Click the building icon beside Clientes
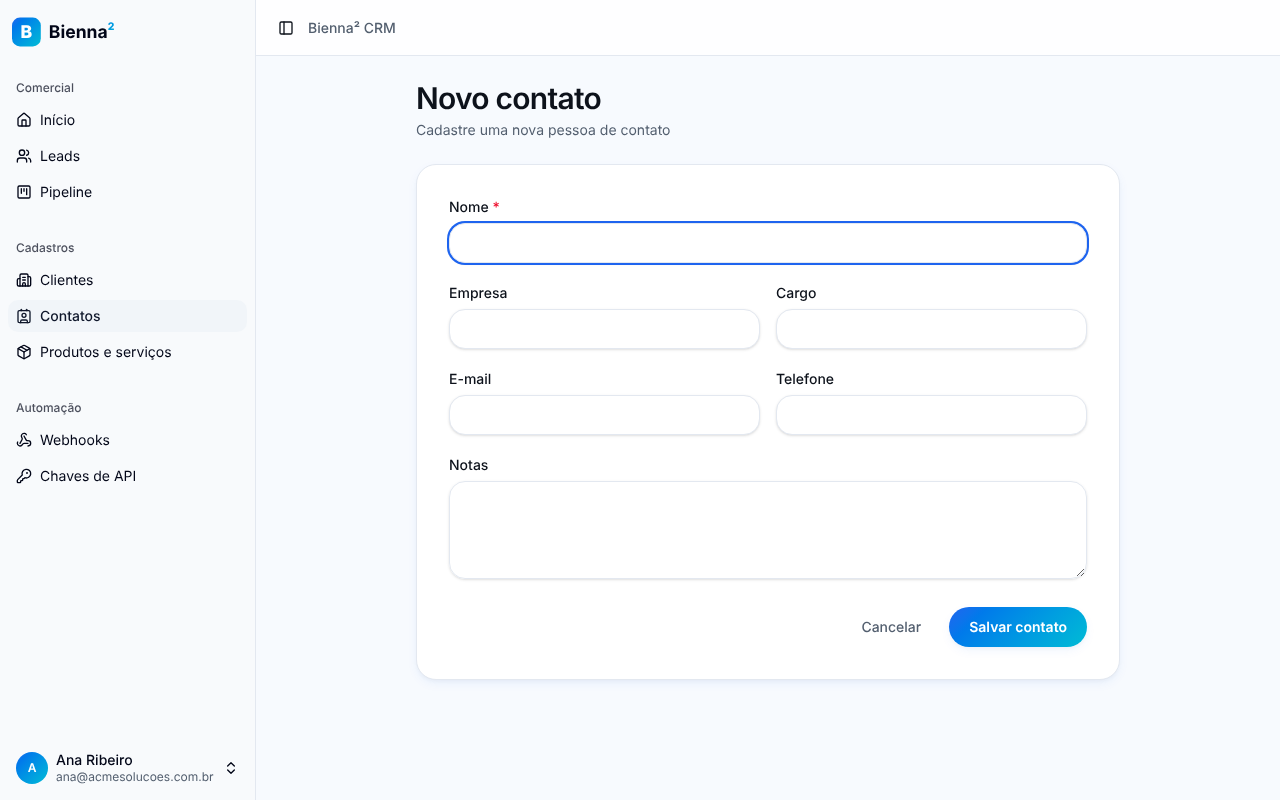The height and width of the screenshot is (800, 1280). (24, 280)
